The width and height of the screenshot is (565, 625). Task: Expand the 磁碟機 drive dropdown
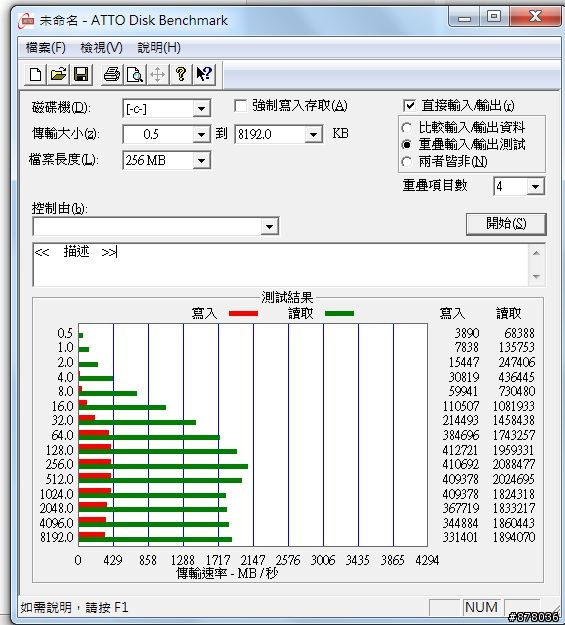(x=201, y=108)
